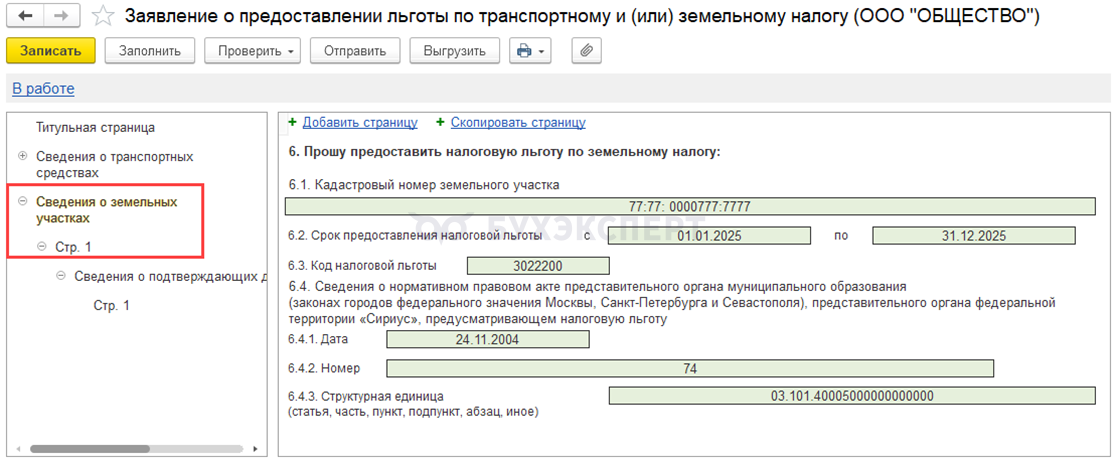Click the forward navigation arrow
1115x458 pixels.
(x=60, y=17)
